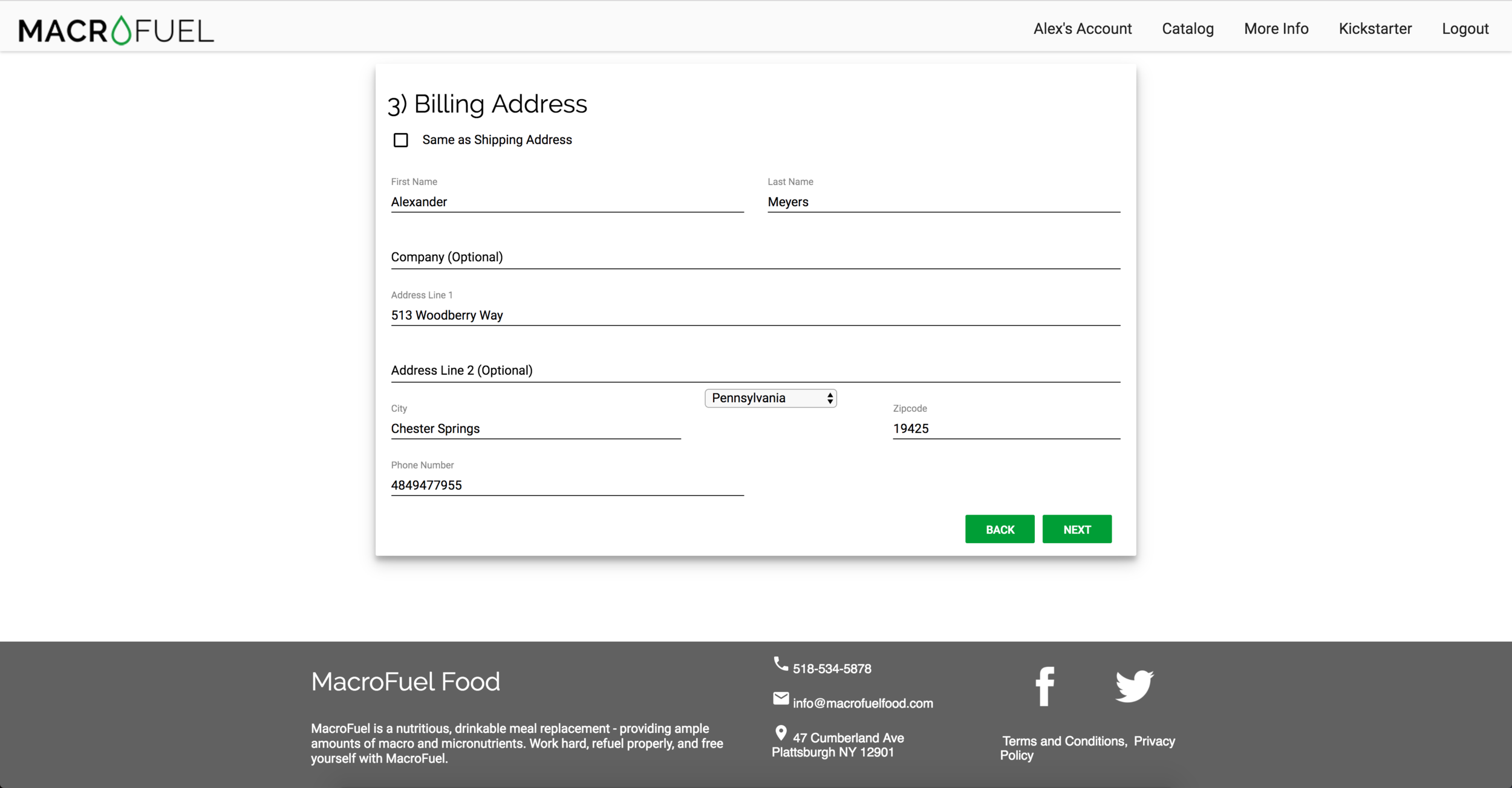Open Terms and Conditions link

[x=1064, y=741]
